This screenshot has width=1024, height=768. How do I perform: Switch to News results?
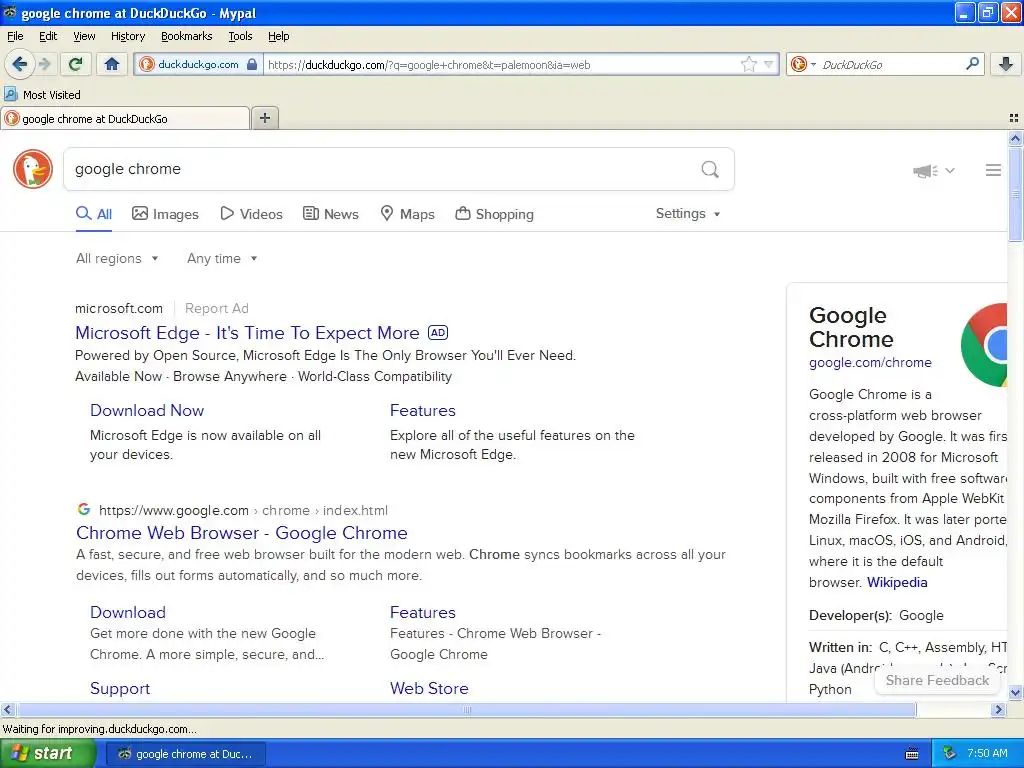click(x=331, y=214)
